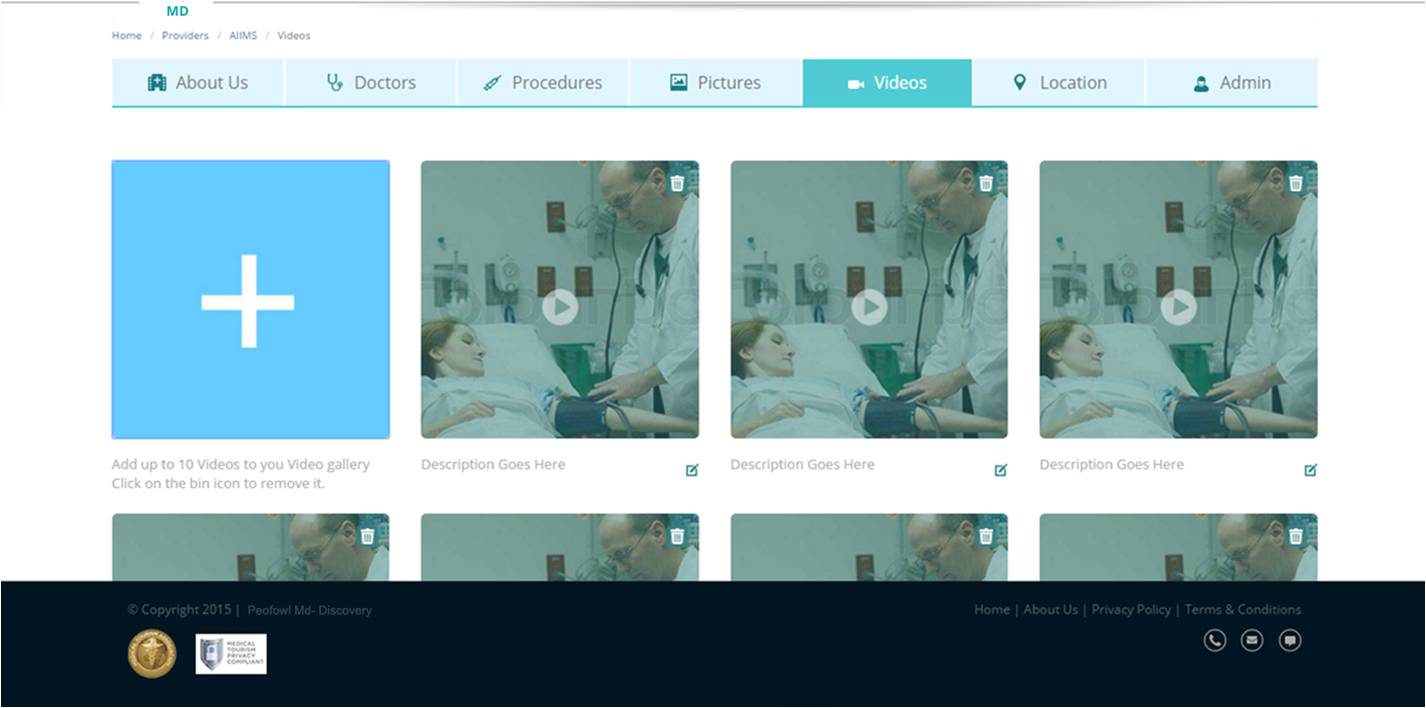Click the bin icon on the top row's second video
This screenshot has height=708, width=1426.
pyautogui.click(x=986, y=183)
